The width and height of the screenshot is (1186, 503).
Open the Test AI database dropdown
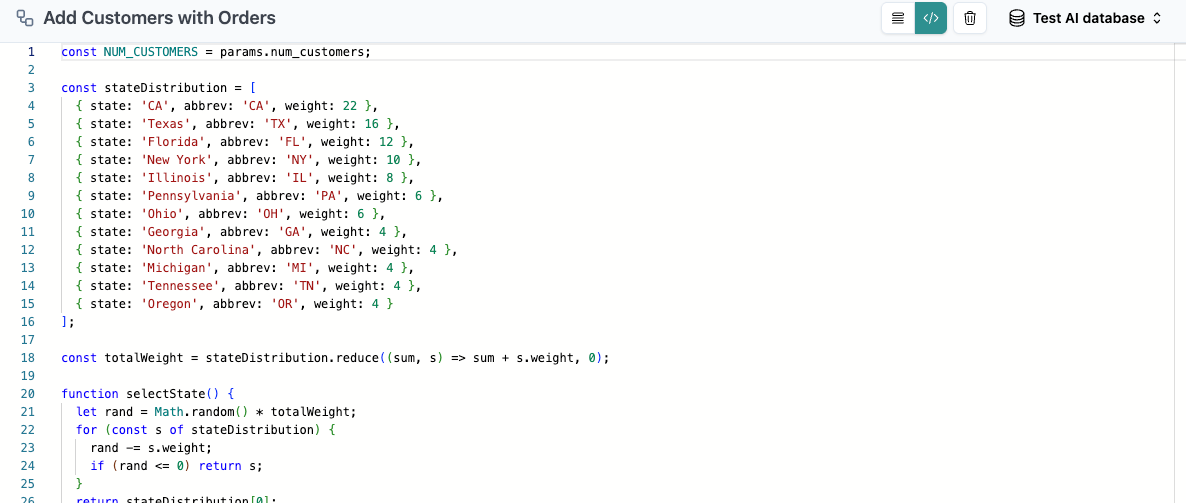point(1088,18)
